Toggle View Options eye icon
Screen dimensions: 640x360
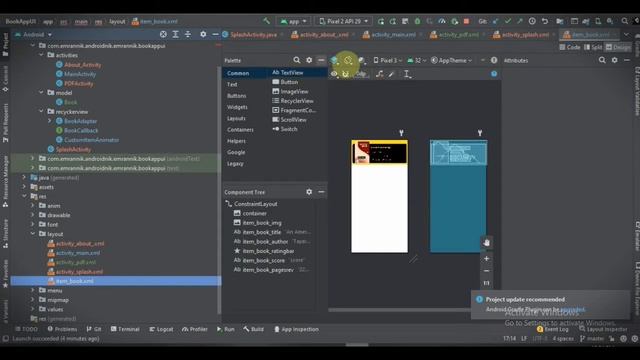[334, 74]
